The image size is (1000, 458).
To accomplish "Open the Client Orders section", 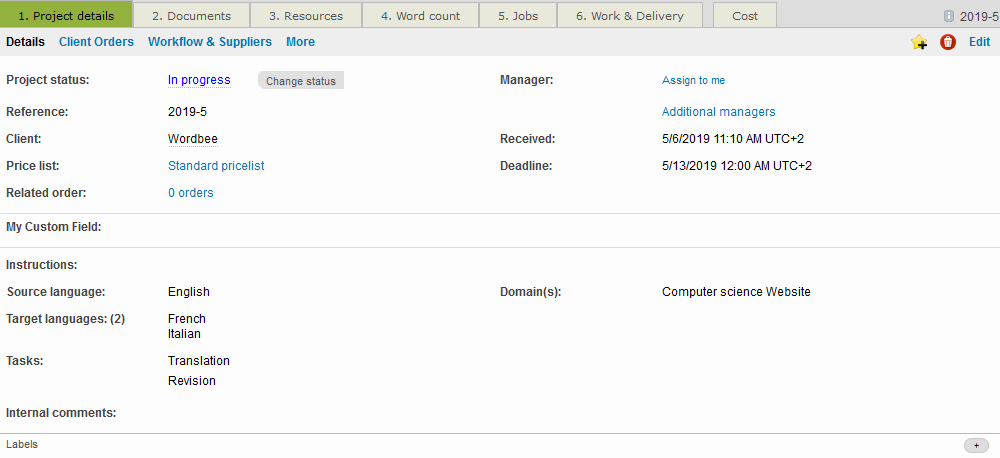I will click(96, 42).
